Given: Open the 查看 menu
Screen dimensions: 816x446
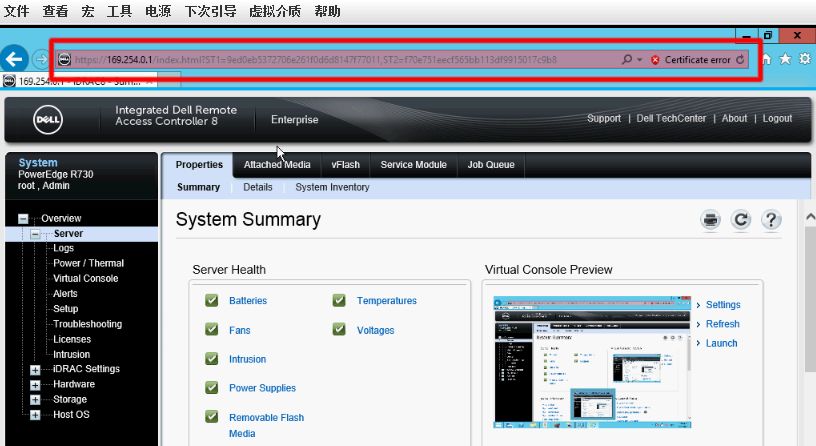Looking at the screenshot, I should [55, 11].
